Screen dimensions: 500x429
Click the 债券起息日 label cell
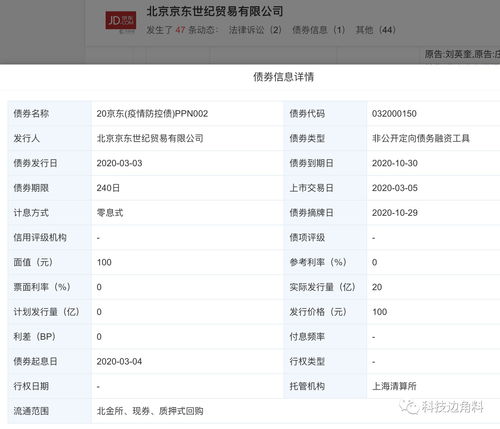pos(50,362)
